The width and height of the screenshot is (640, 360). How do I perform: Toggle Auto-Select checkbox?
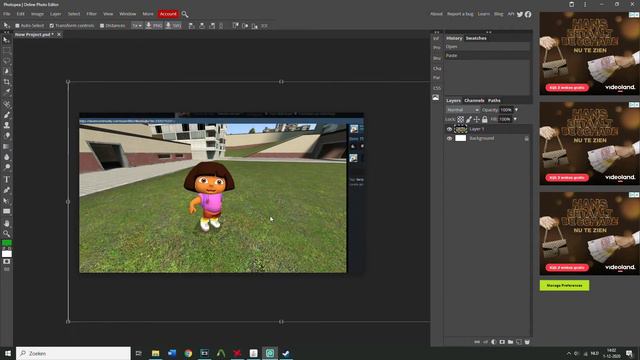17,25
